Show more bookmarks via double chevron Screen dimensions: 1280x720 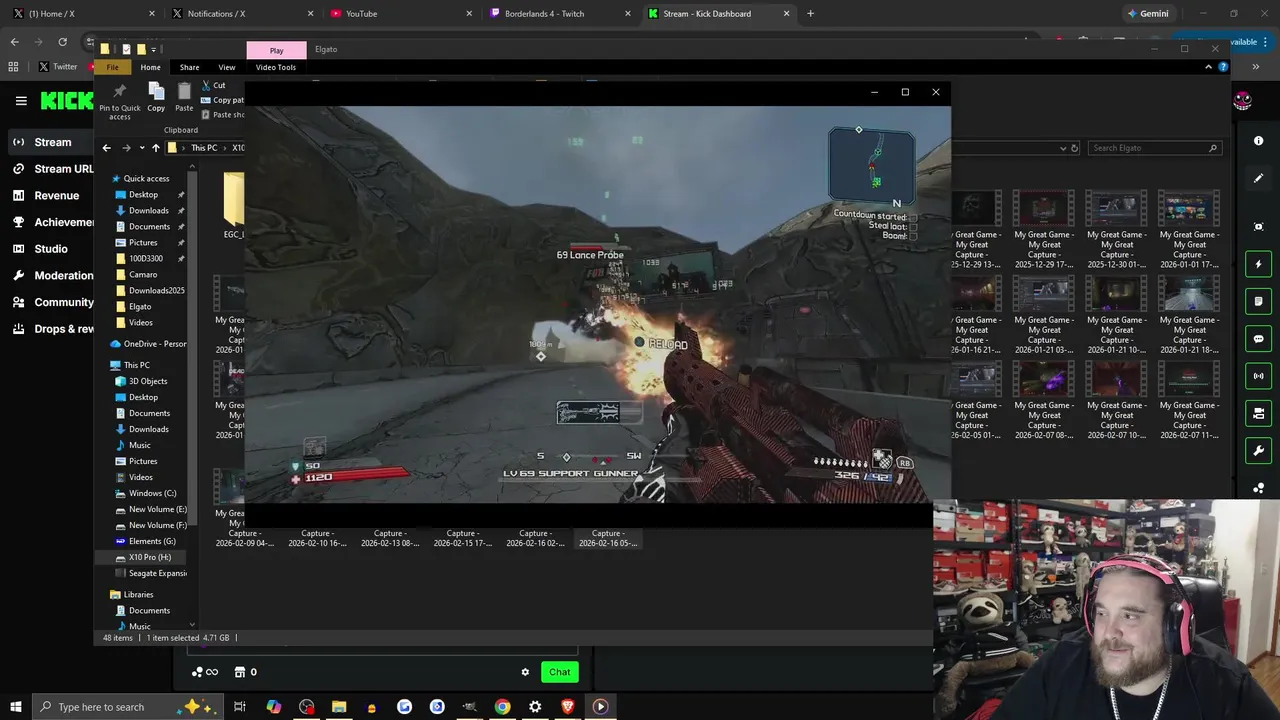click(x=1255, y=67)
